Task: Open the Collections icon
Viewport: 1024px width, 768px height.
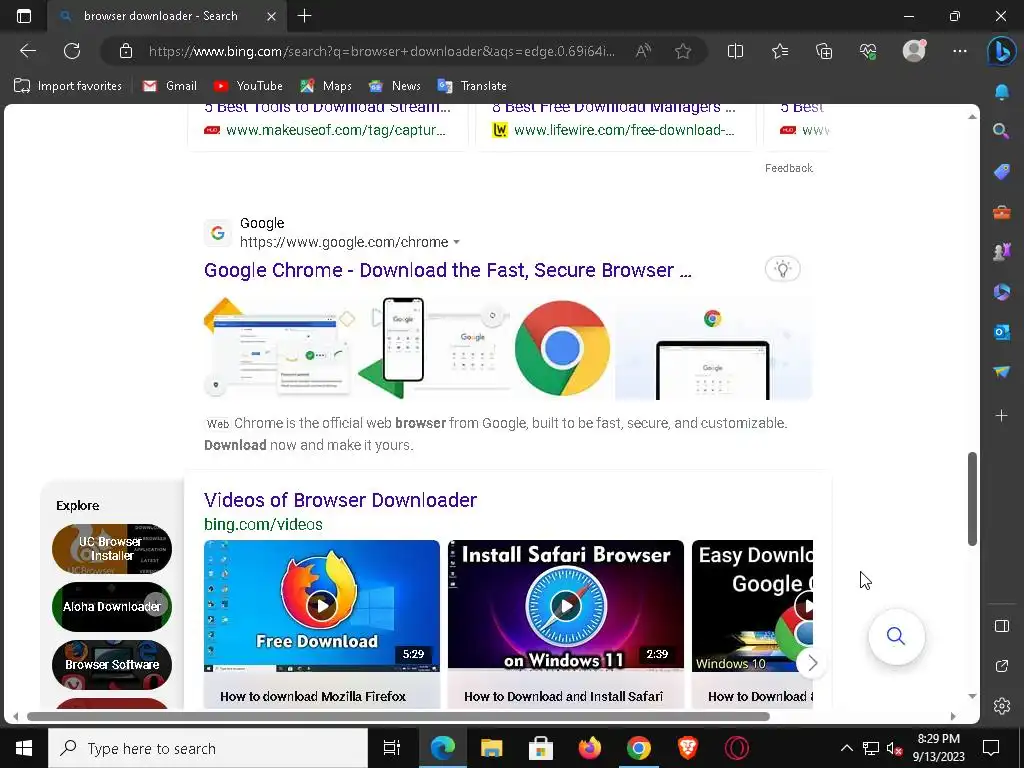Action: (x=824, y=51)
